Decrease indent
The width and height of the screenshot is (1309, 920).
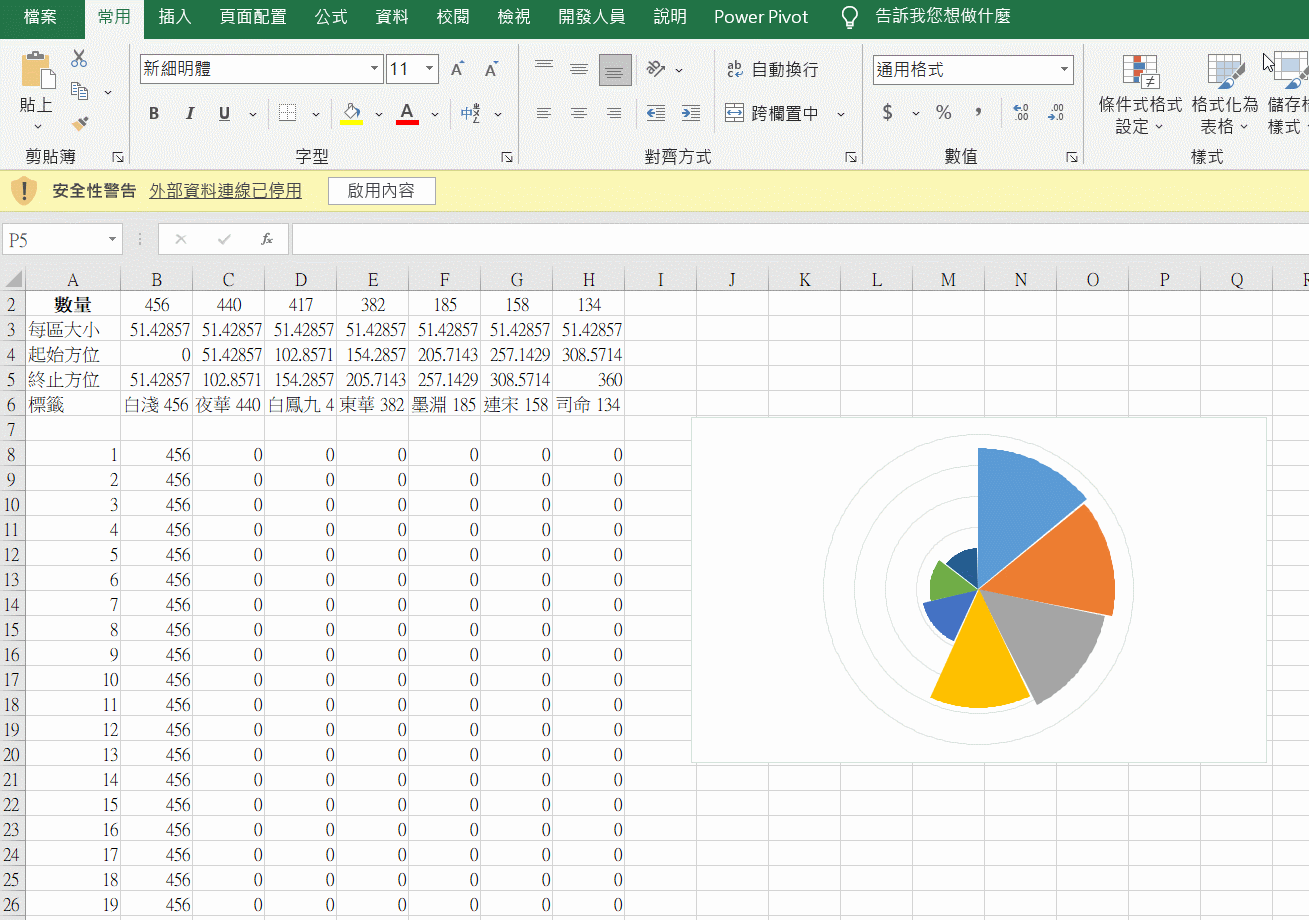656,114
